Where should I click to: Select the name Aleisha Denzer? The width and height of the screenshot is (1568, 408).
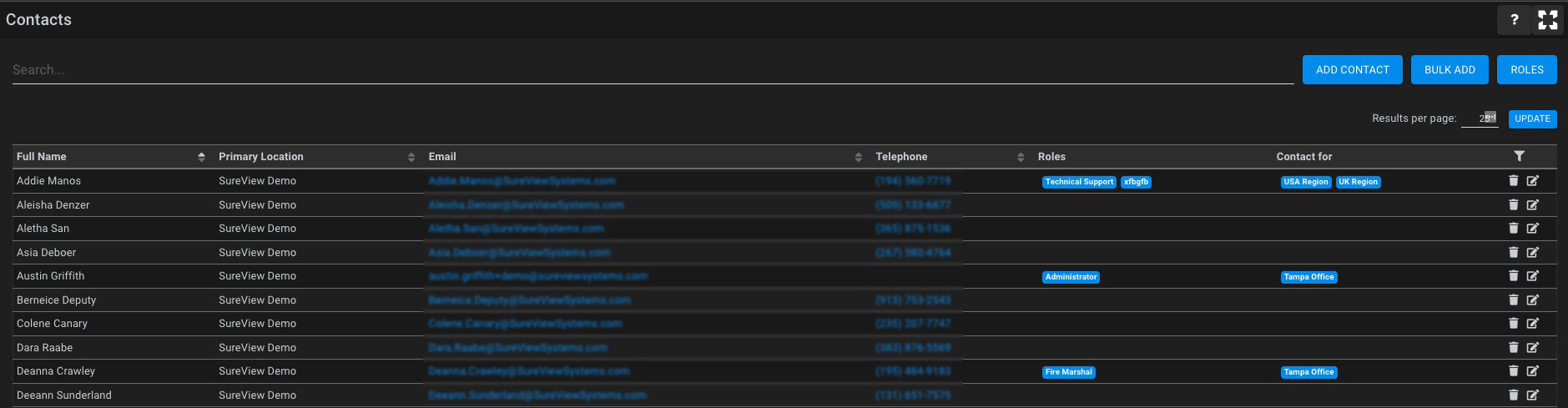(x=53, y=204)
